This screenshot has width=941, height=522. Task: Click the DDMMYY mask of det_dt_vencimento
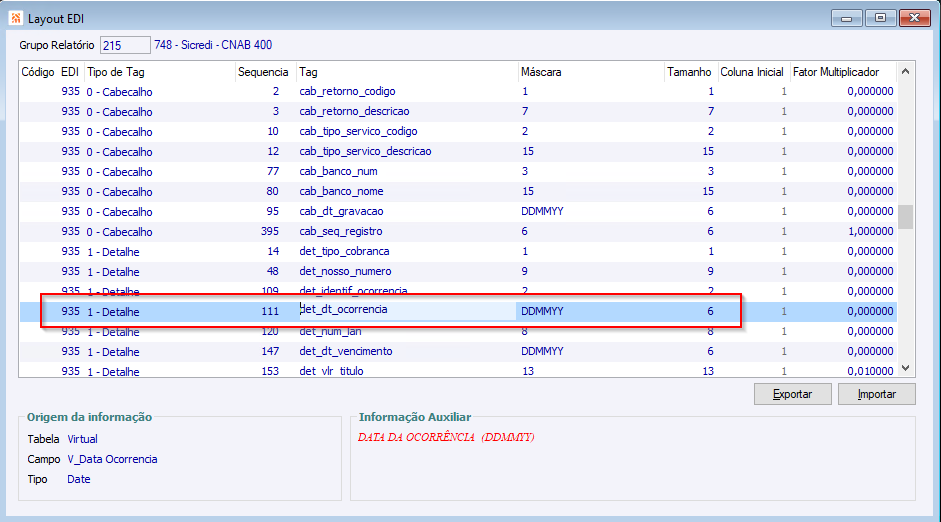pos(542,352)
